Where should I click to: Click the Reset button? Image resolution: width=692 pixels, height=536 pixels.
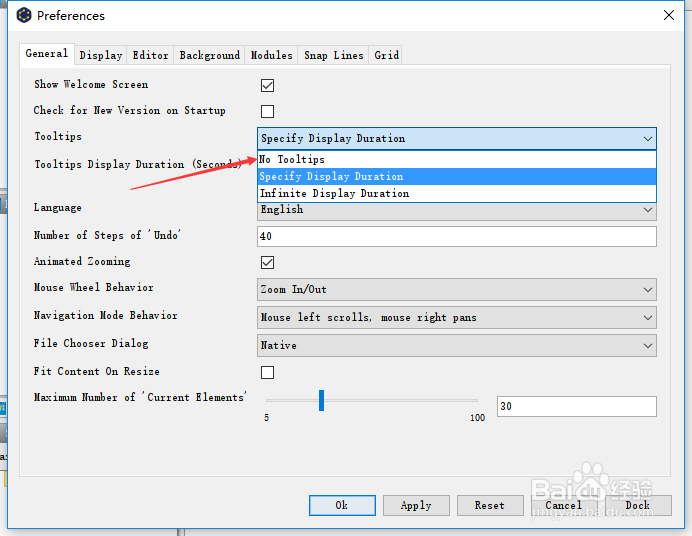(x=490, y=505)
